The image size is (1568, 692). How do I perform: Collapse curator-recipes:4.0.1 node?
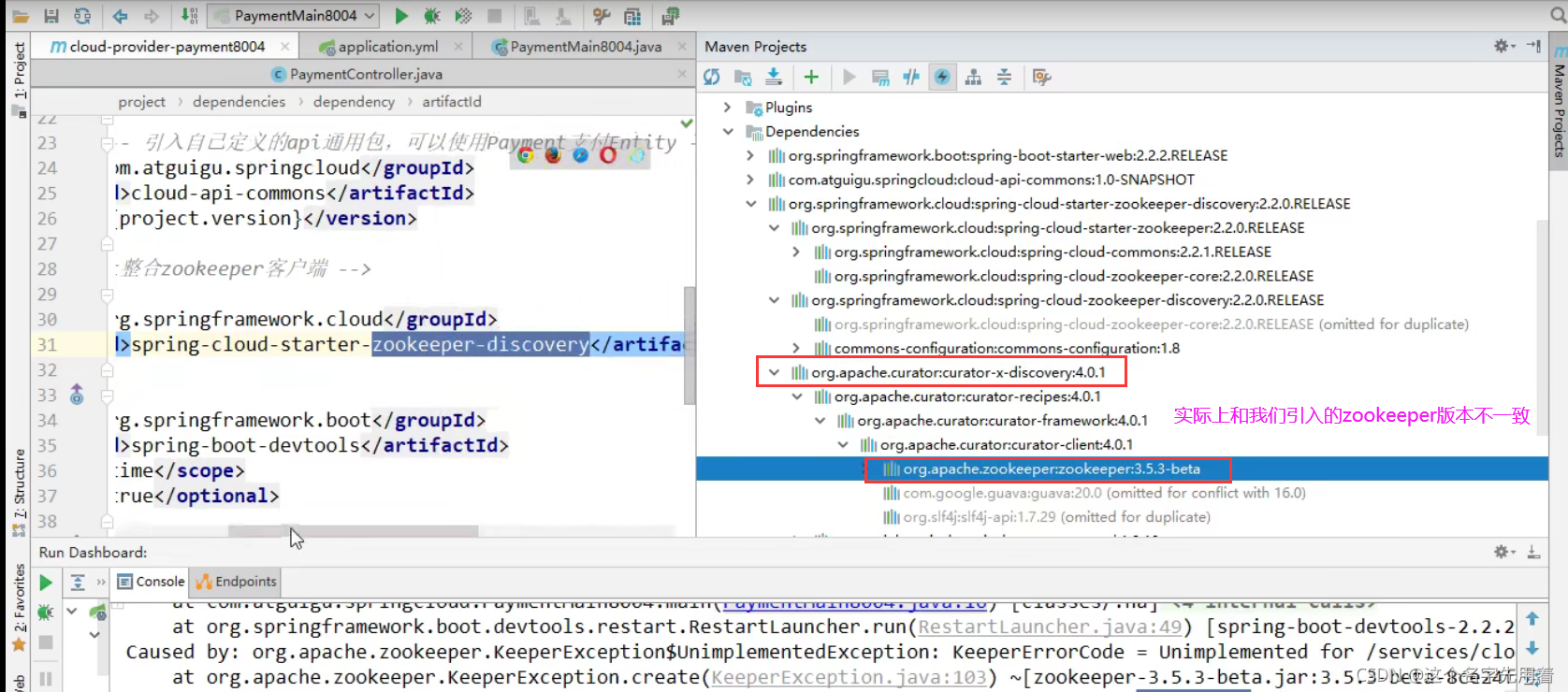[x=797, y=396]
